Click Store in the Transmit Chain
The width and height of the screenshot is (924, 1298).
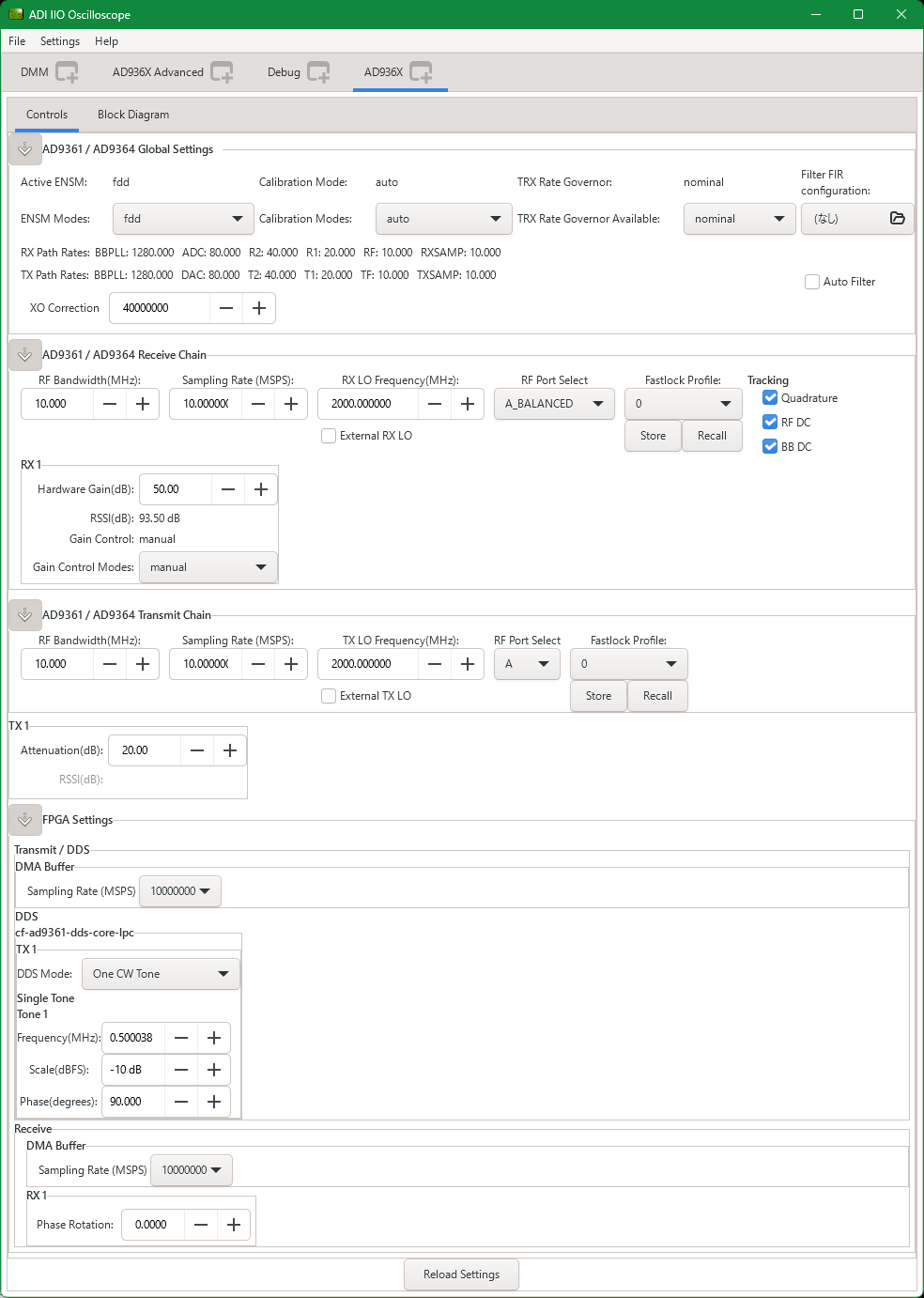[598, 696]
